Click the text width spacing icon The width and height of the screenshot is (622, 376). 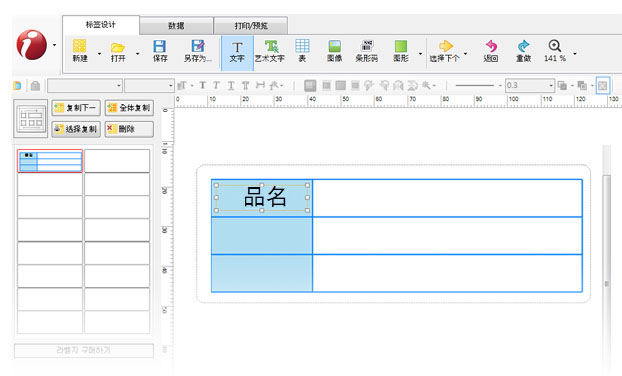pos(260,85)
